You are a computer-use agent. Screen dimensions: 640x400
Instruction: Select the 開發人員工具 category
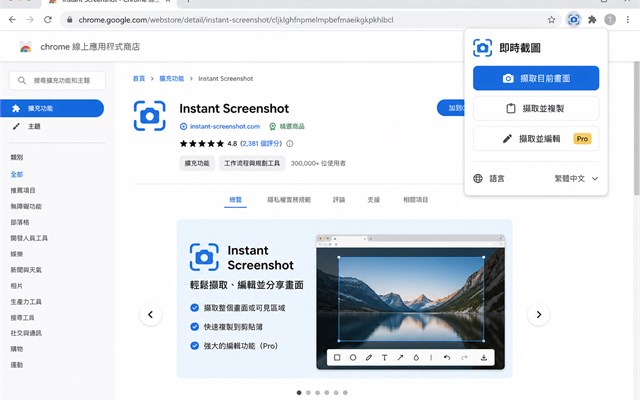click(x=29, y=238)
